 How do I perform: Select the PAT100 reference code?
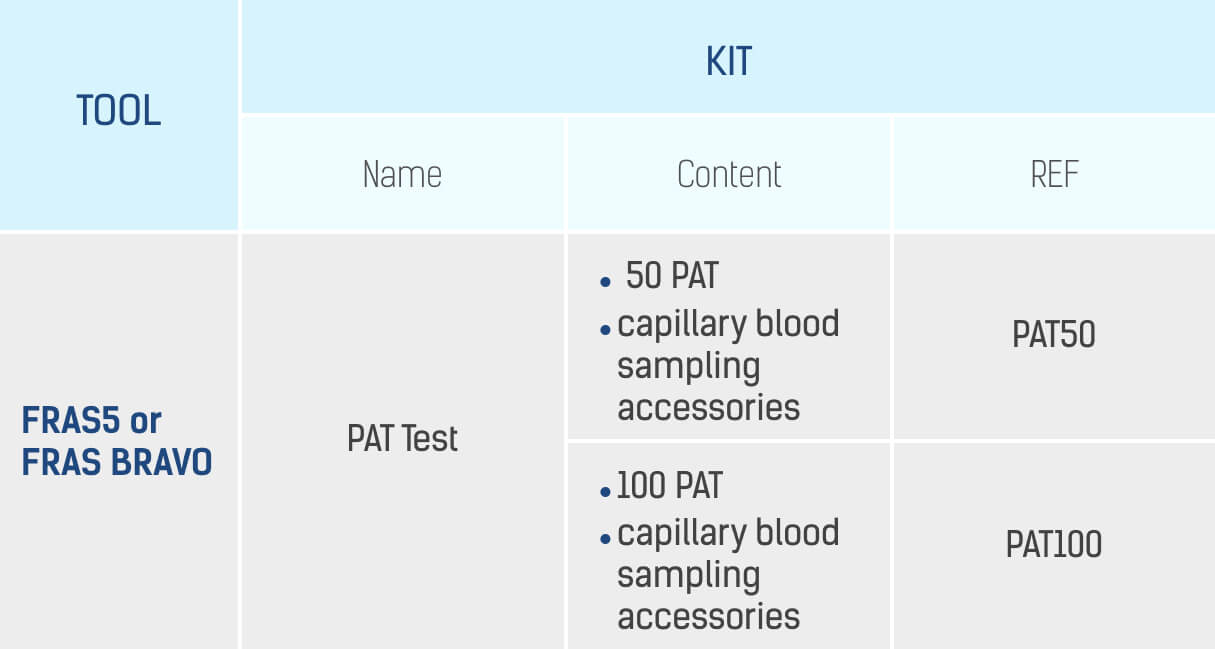pos(1054,545)
